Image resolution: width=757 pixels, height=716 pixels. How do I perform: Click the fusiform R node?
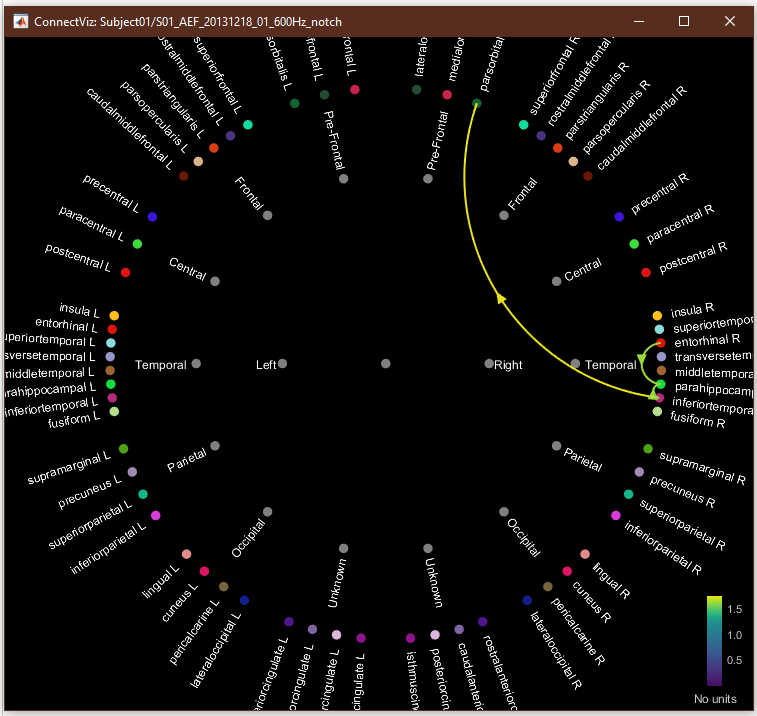click(x=657, y=411)
